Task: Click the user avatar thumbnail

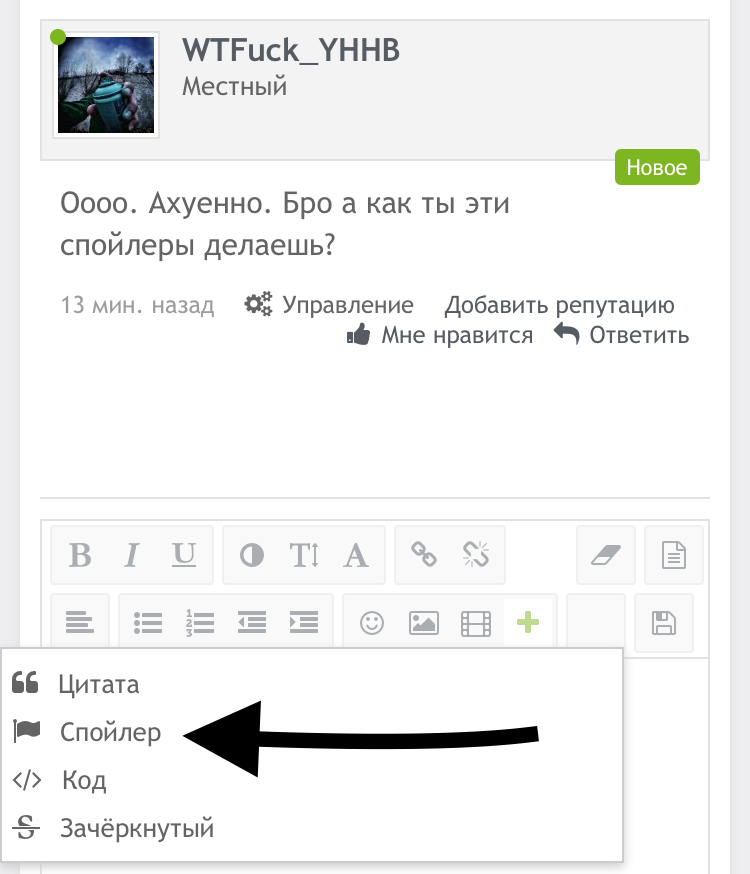Action: click(x=106, y=85)
